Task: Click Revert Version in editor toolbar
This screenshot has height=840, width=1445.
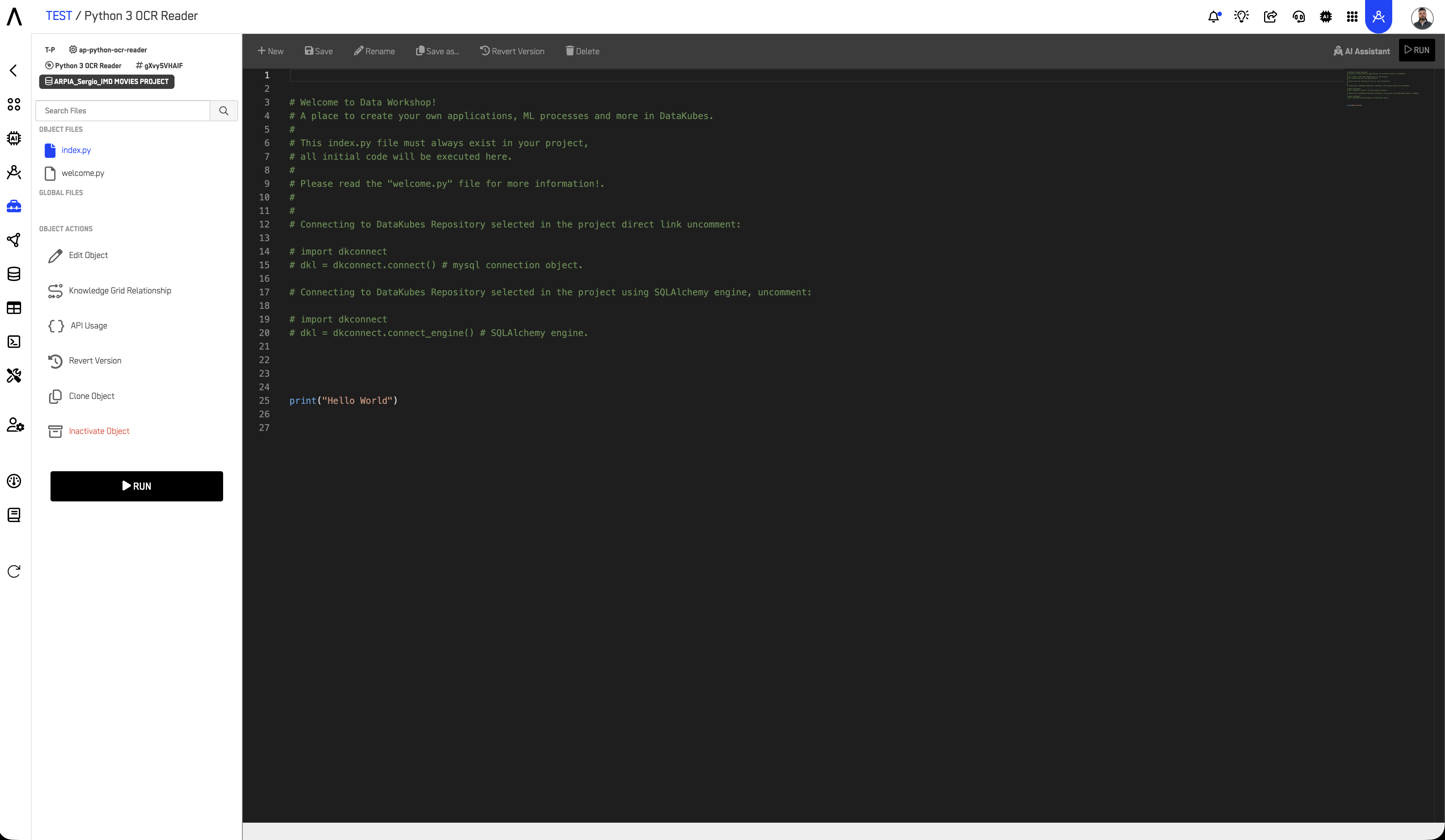Action: [512, 51]
